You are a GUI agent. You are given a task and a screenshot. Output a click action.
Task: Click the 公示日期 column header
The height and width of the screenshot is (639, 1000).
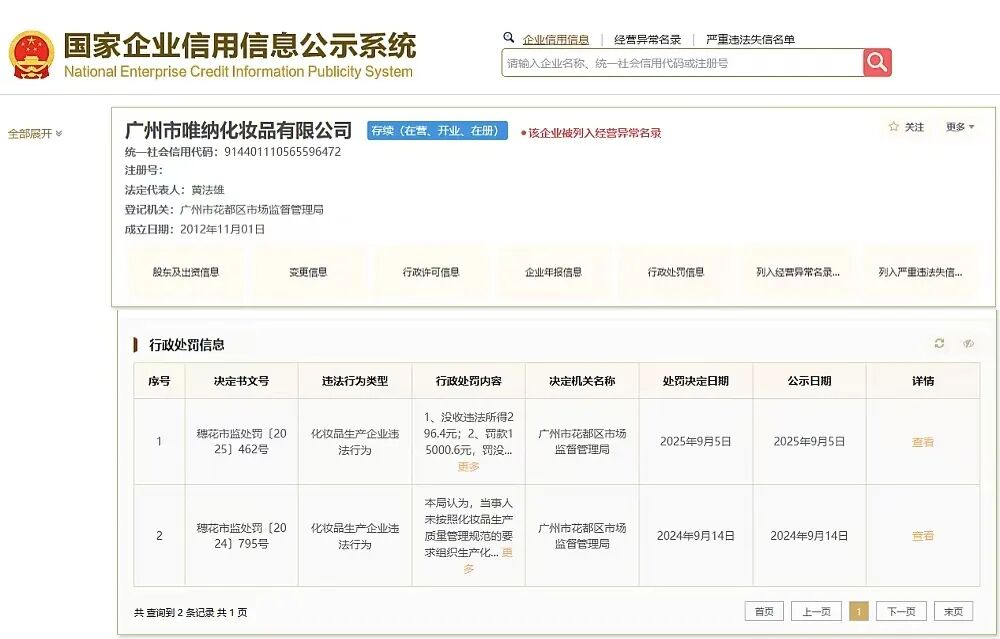809,381
